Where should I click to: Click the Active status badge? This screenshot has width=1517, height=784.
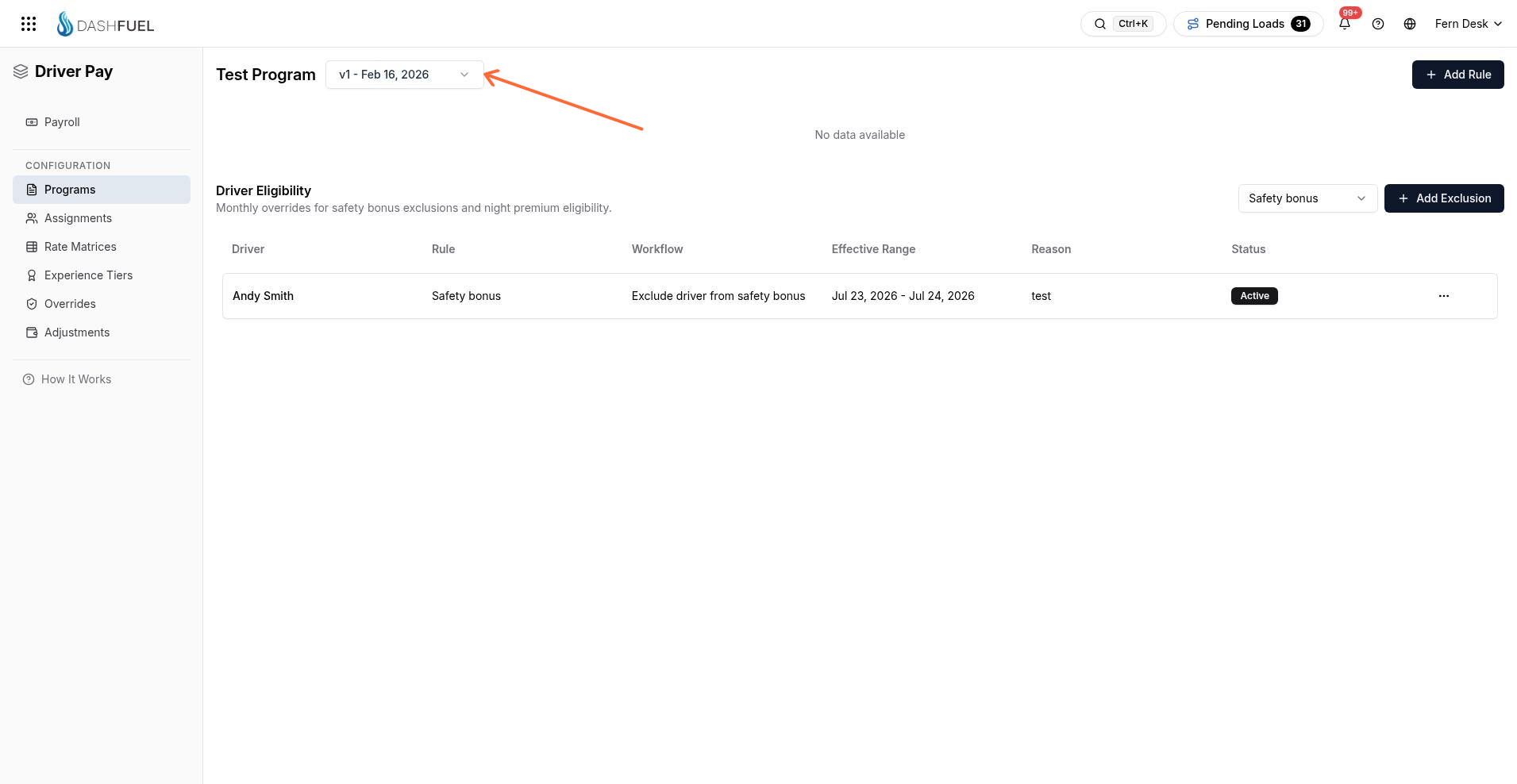1254,296
